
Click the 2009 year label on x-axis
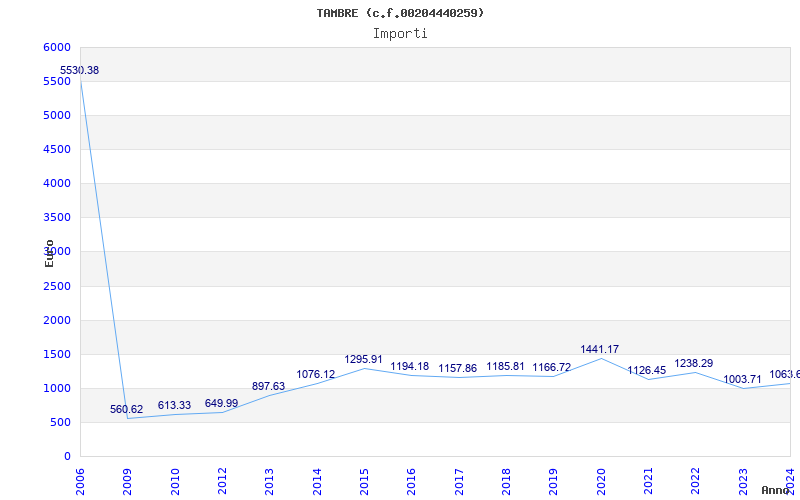pyautogui.click(x=128, y=481)
